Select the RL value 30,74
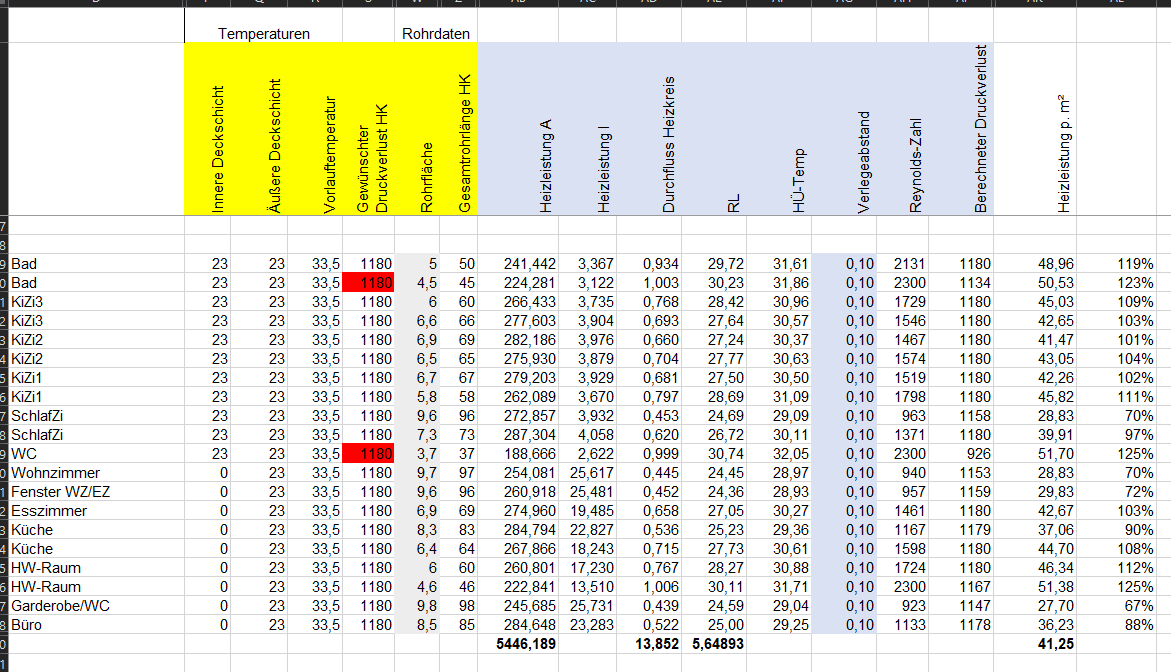The width and height of the screenshot is (1171, 672). (x=715, y=454)
